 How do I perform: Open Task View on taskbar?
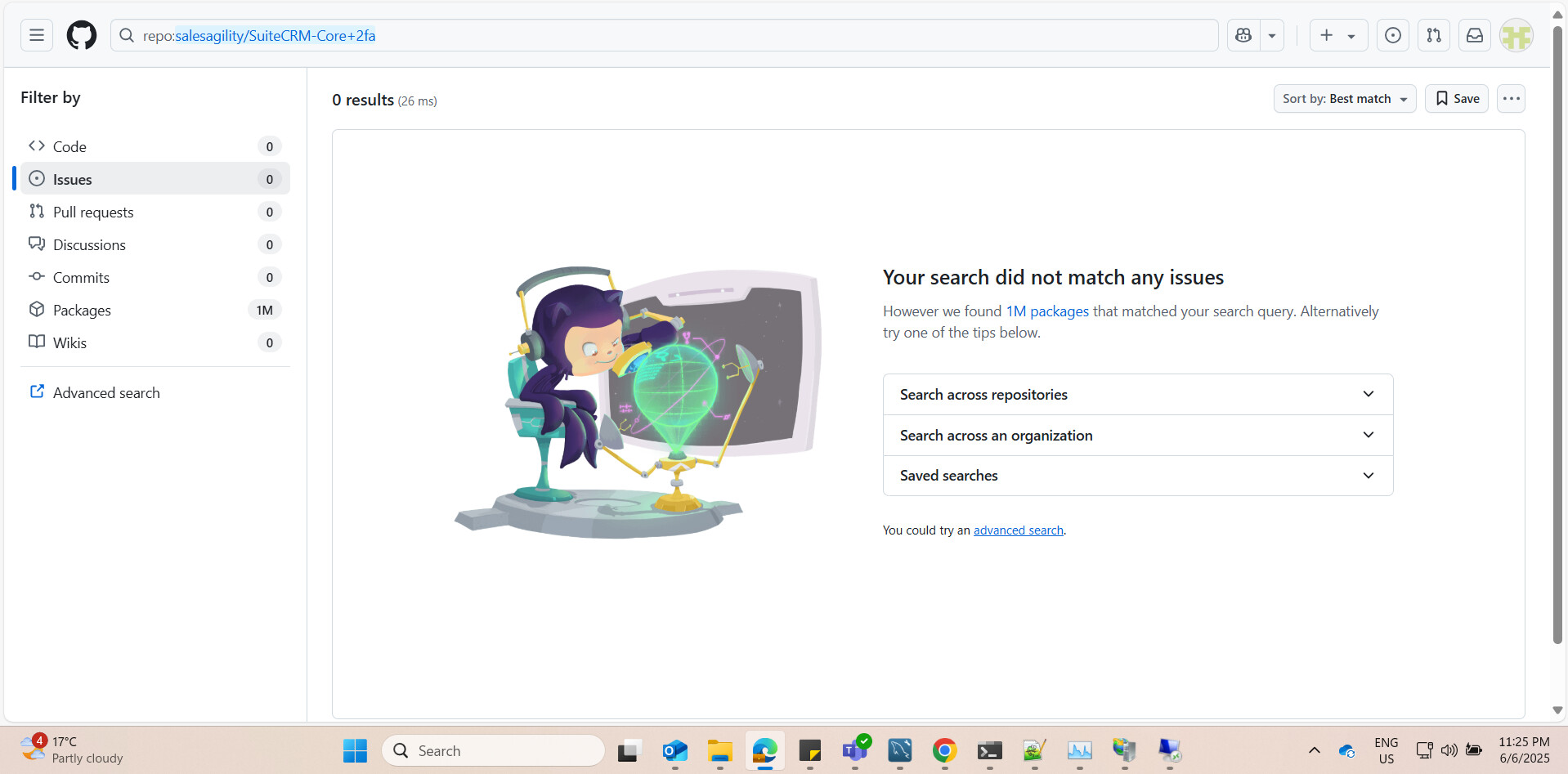click(x=629, y=750)
